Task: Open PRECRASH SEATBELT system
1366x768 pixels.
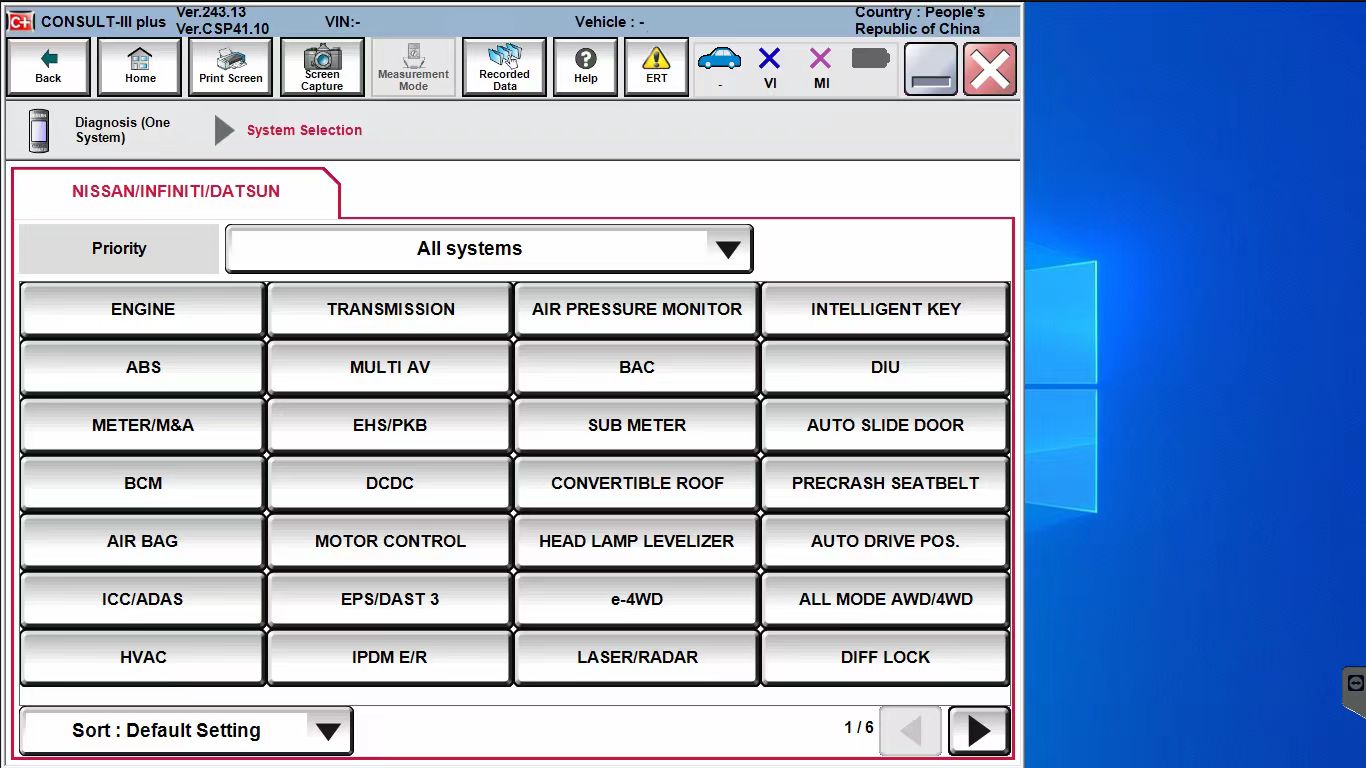Action: click(885, 483)
